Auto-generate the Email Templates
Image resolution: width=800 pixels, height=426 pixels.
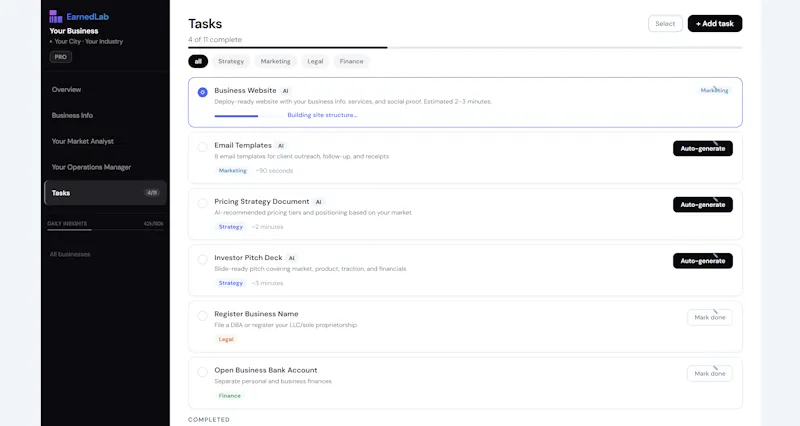click(x=703, y=148)
